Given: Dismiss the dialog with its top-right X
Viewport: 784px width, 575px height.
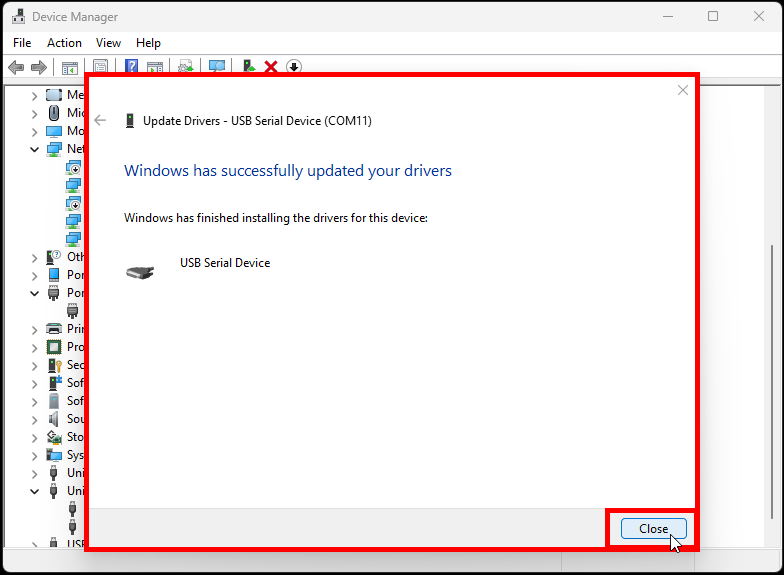Looking at the screenshot, I should tap(682, 90).
